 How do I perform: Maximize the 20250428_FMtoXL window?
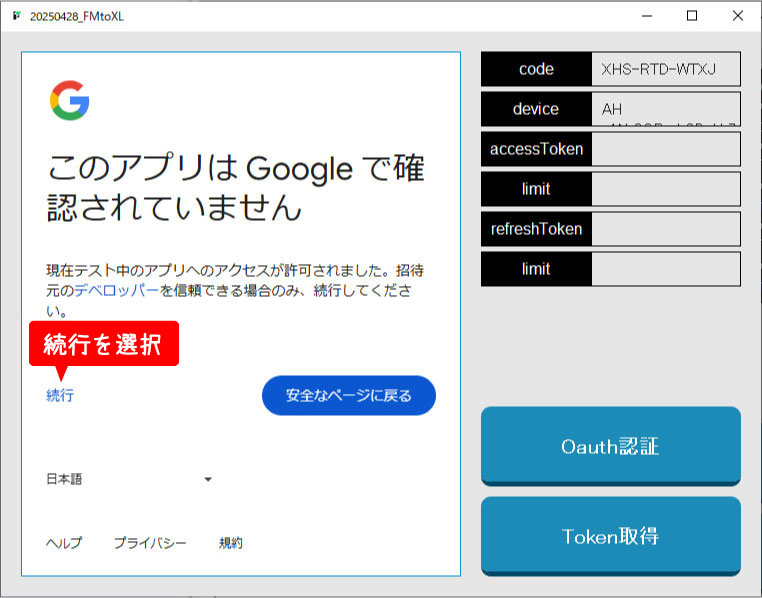click(692, 16)
